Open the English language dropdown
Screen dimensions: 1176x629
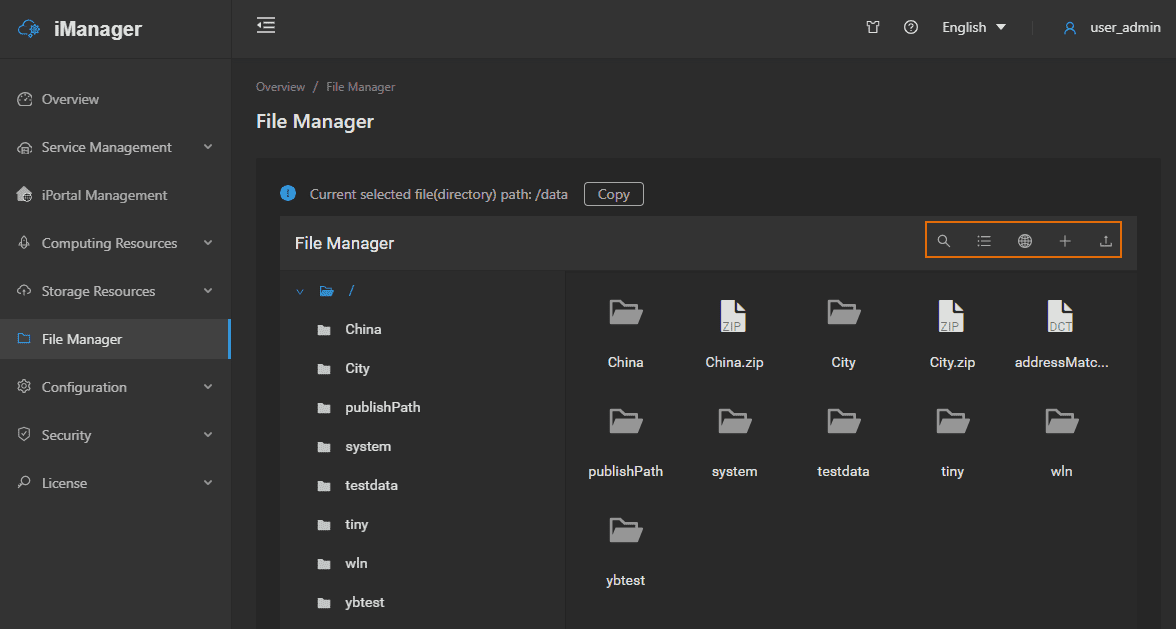pos(973,28)
